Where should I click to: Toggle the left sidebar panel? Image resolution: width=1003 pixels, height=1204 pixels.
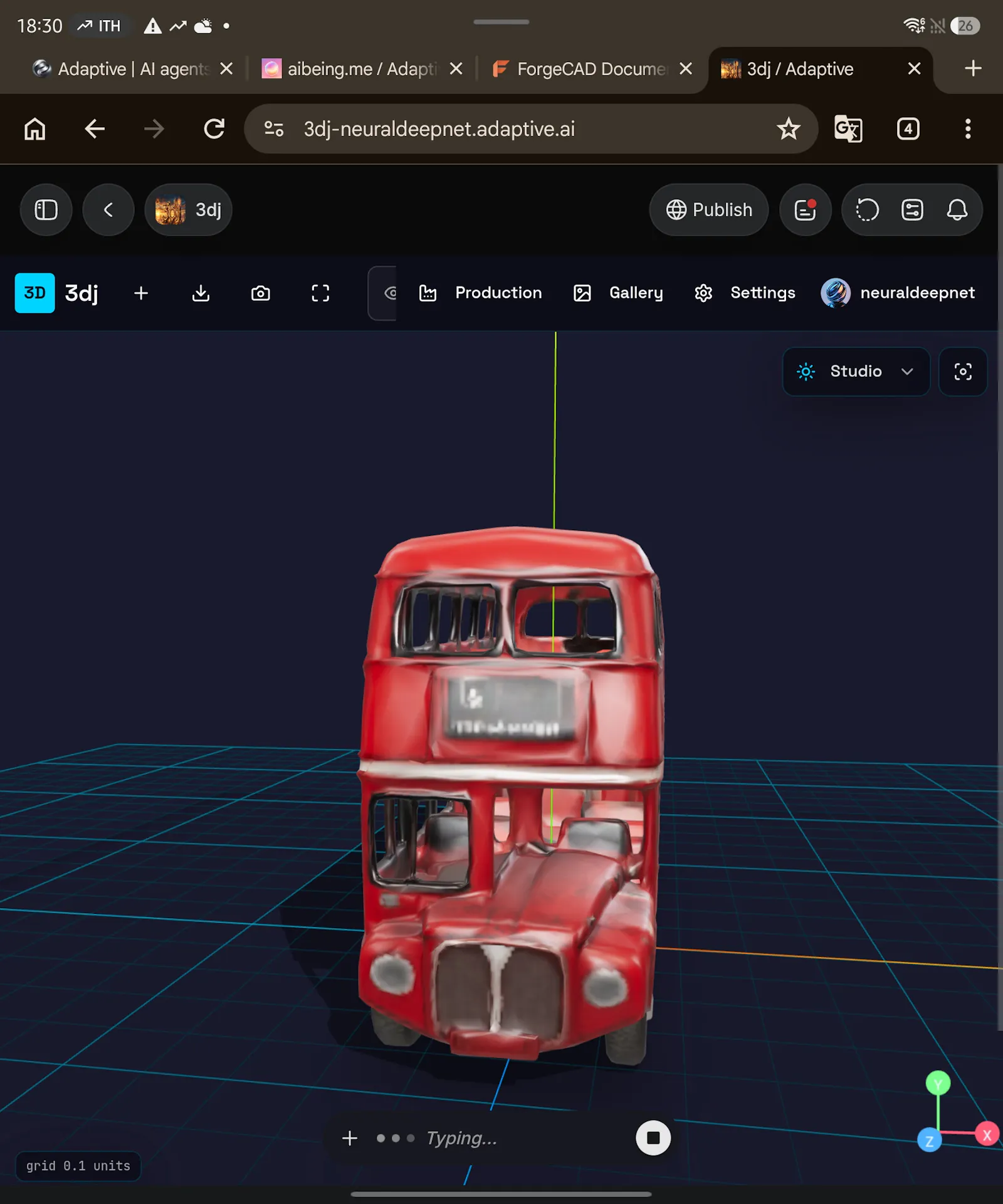click(46, 210)
